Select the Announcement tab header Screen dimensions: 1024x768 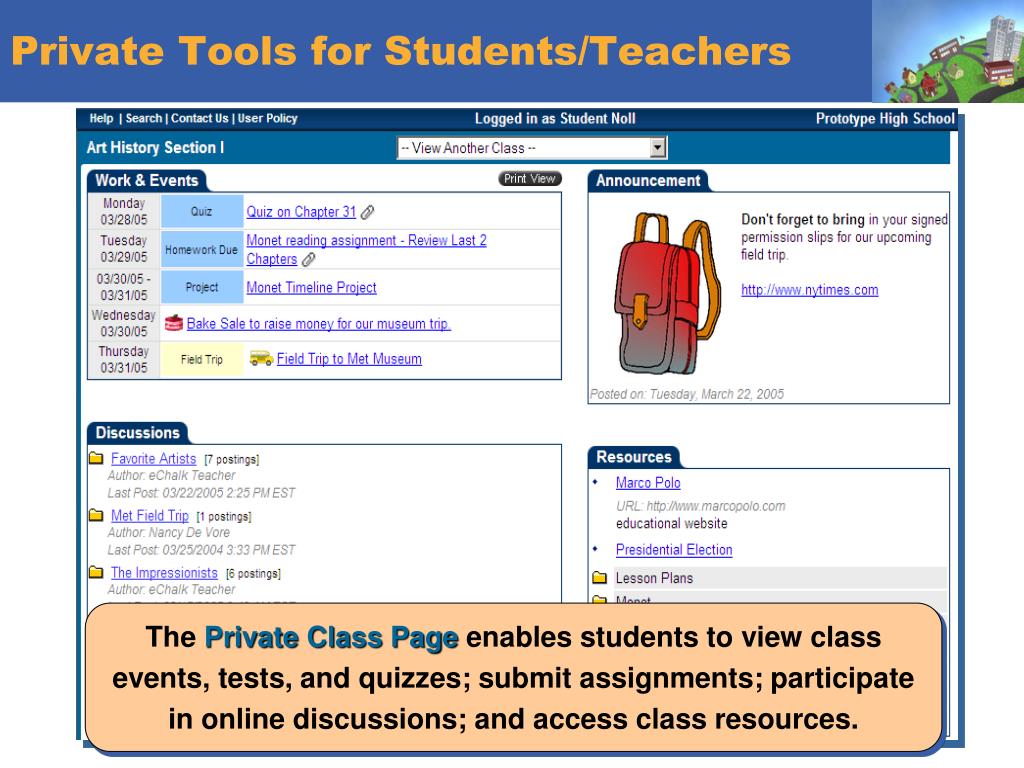648,180
